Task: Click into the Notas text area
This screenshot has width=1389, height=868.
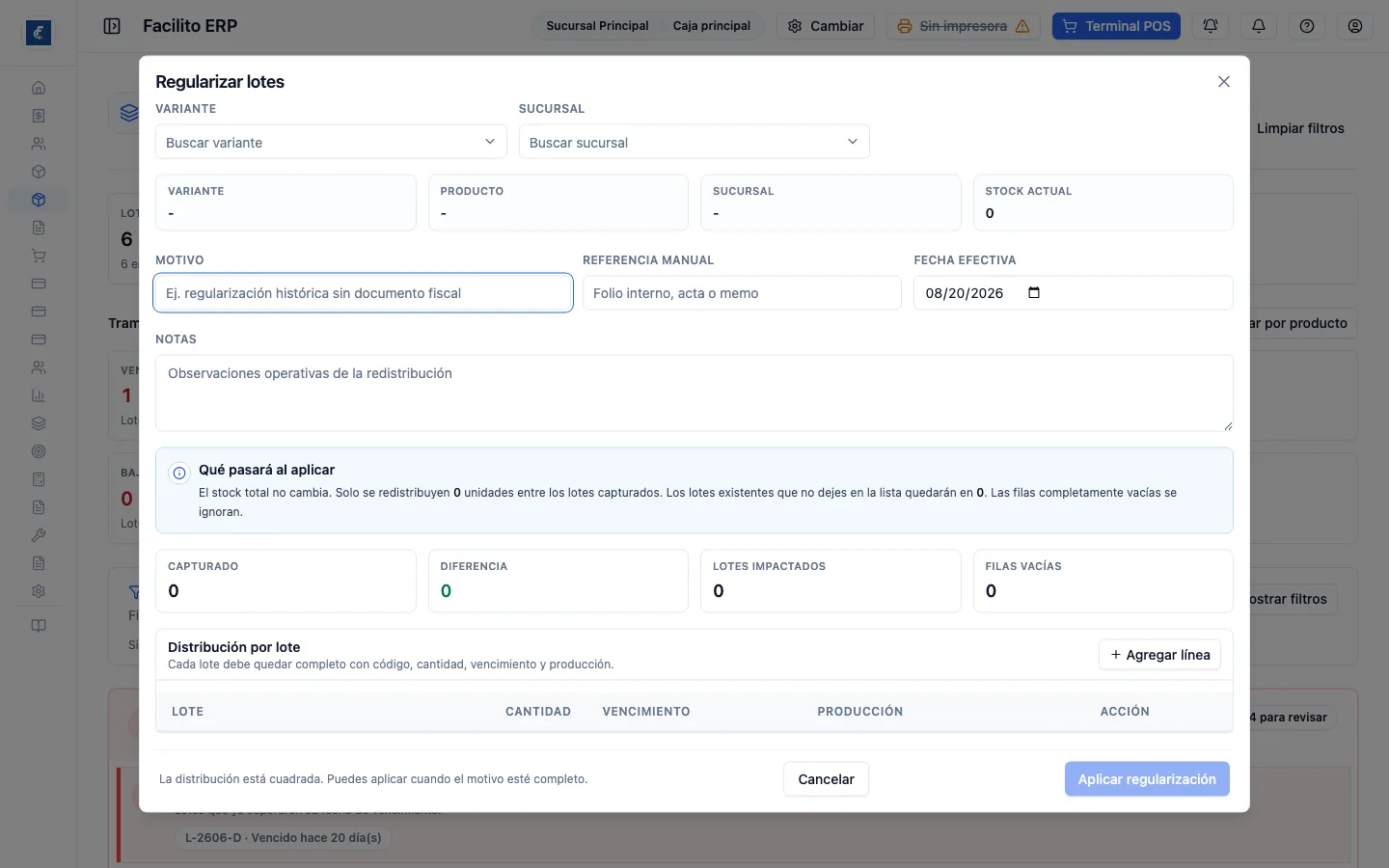Action: [x=694, y=393]
